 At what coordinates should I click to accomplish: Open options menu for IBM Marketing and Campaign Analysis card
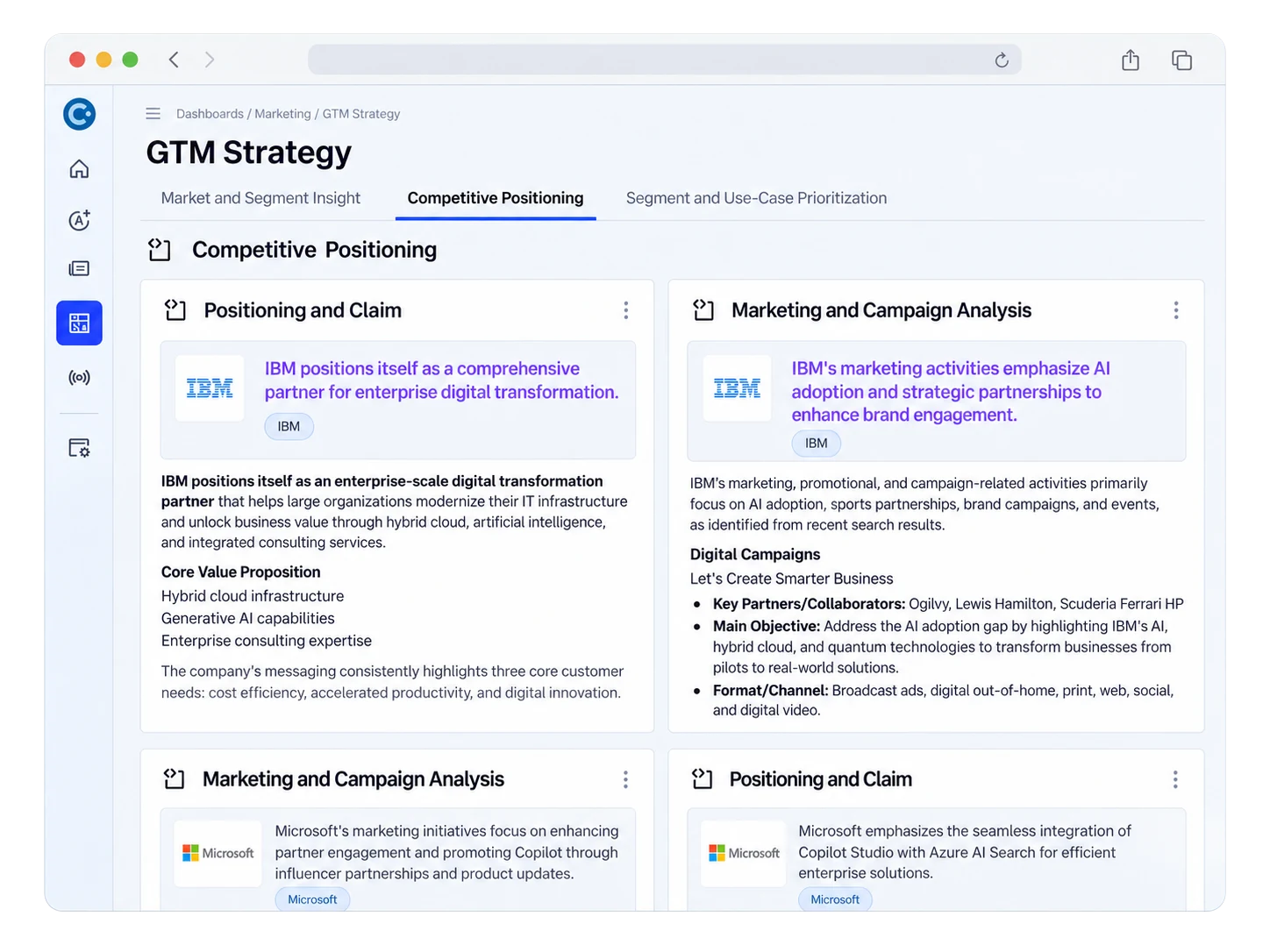pos(1176,310)
